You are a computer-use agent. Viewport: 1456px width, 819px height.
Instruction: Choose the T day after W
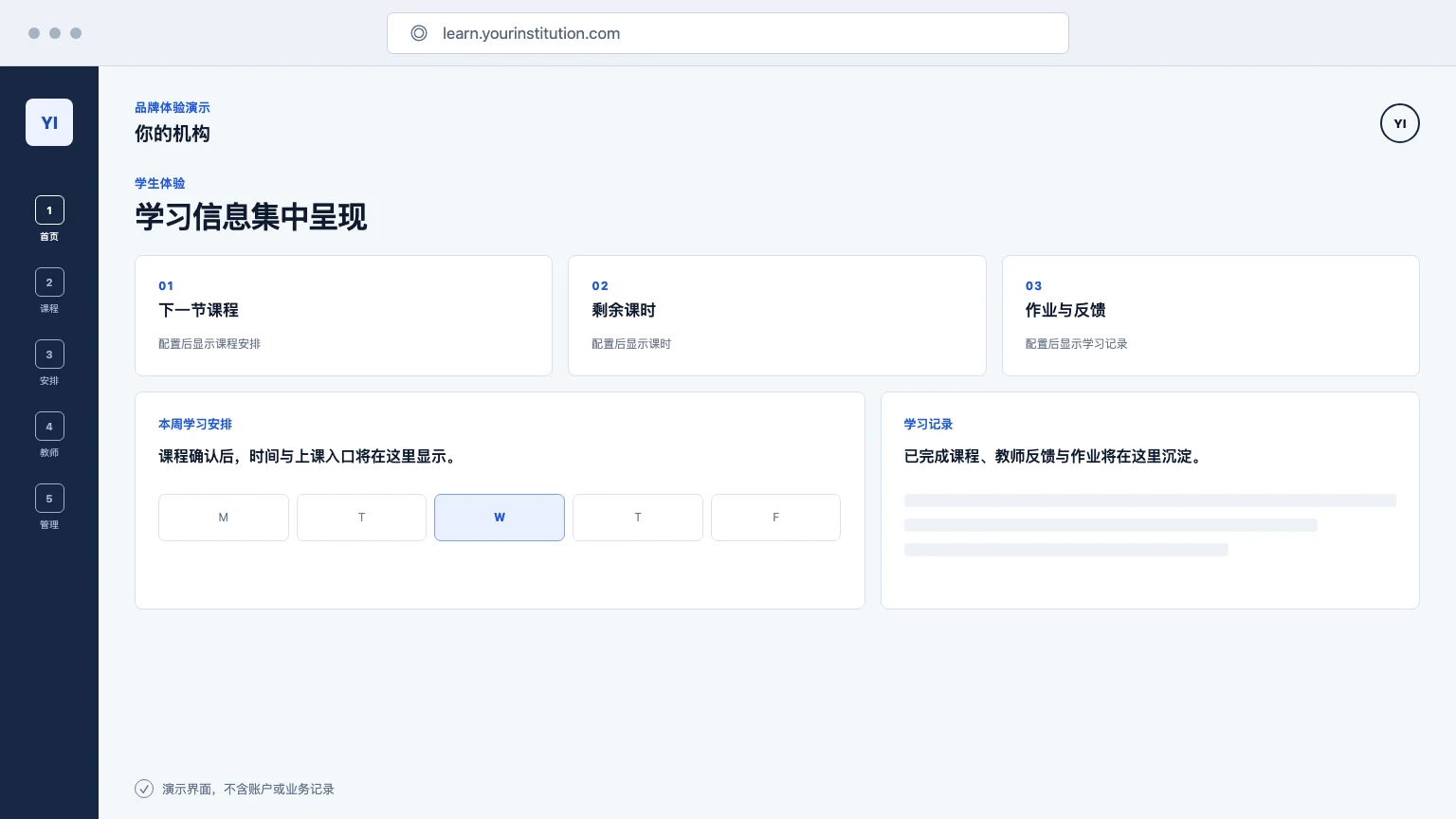click(638, 518)
